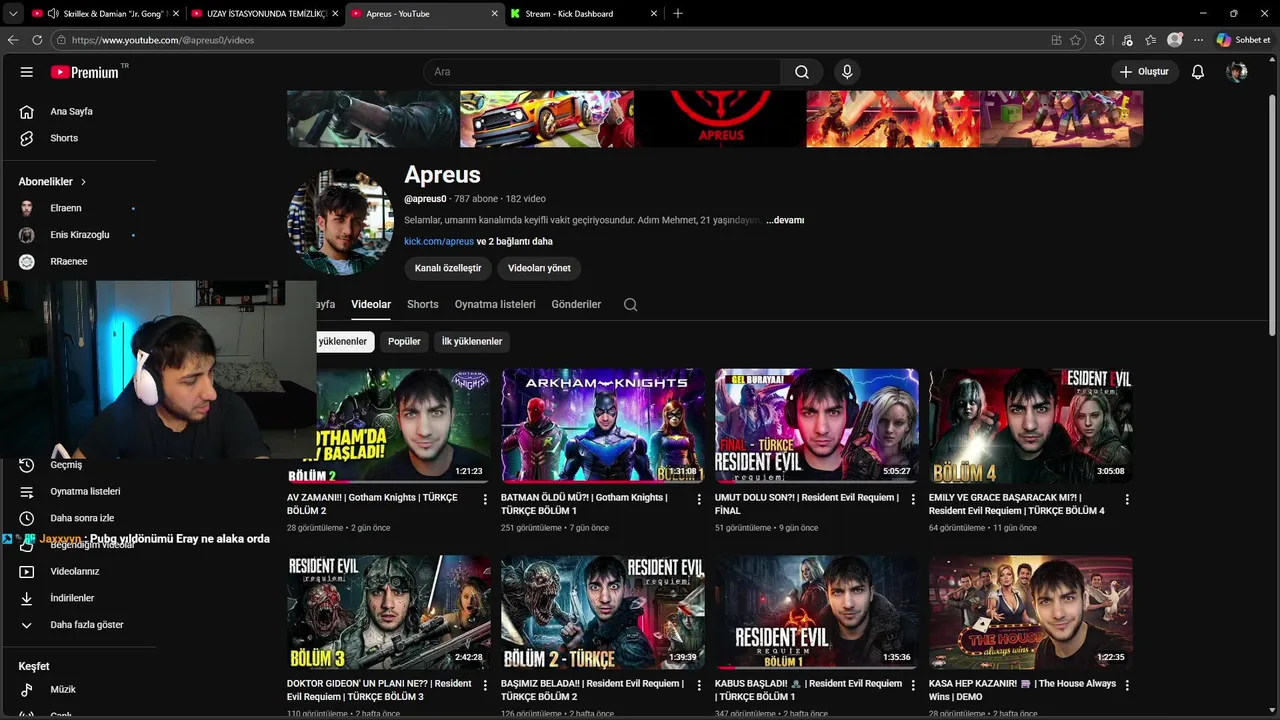The height and width of the screenshot is (720, 1280).
Task: Switch to UZAY İSTASYONUNDA browser tab
Action: point(264,13)
